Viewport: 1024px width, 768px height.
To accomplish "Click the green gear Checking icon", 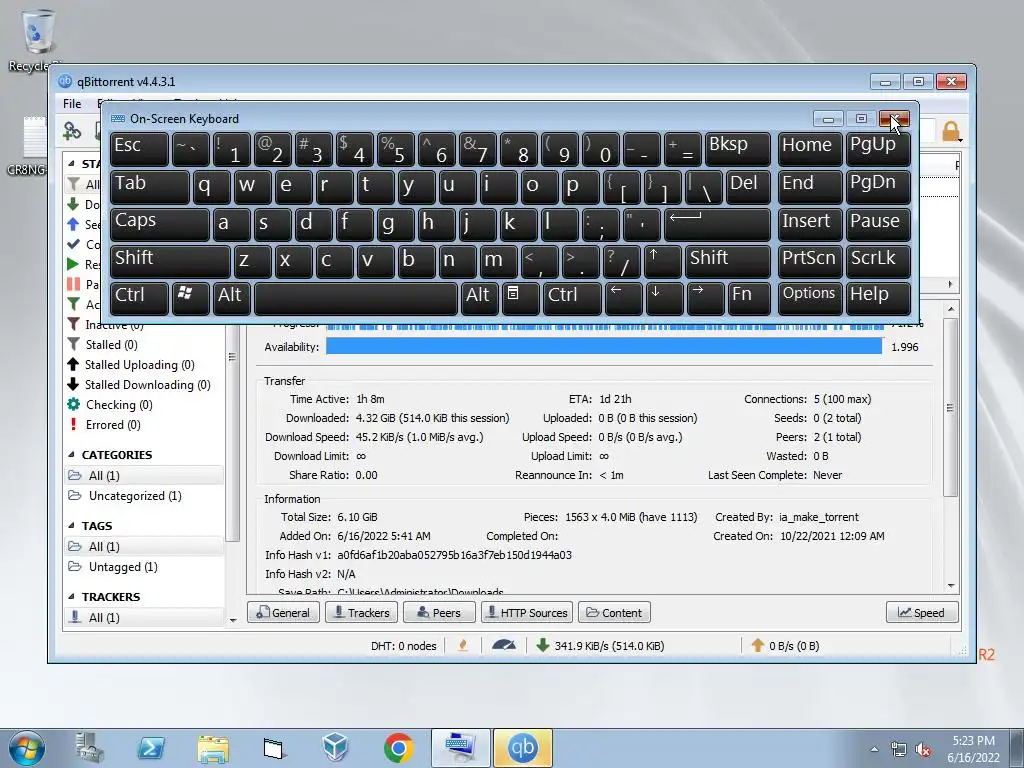I will point(73,404).
